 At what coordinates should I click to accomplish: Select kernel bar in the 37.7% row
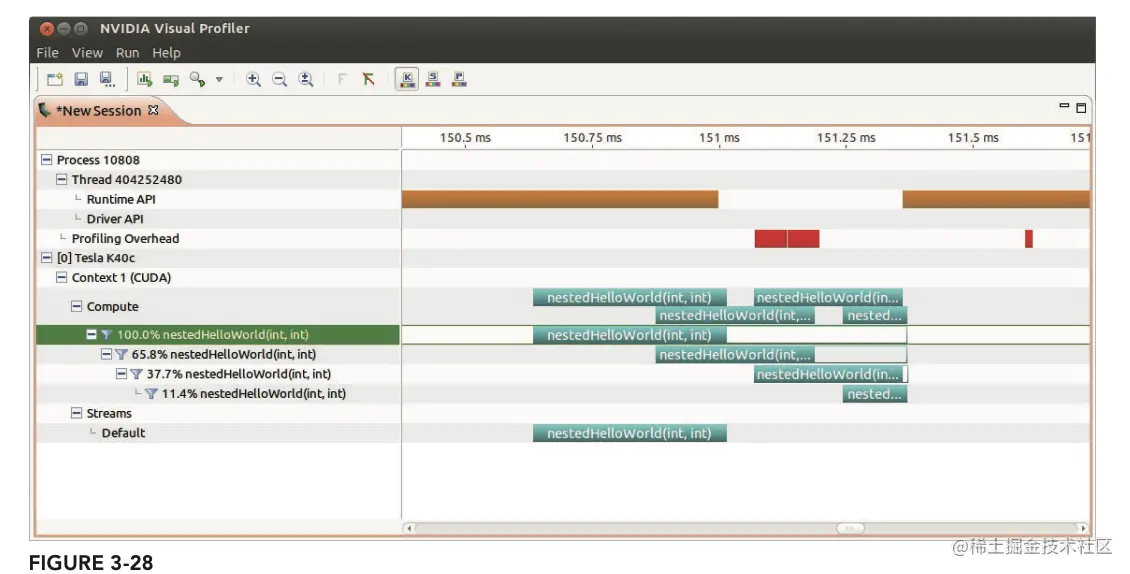pyautogui.click(x=829, y=374)
